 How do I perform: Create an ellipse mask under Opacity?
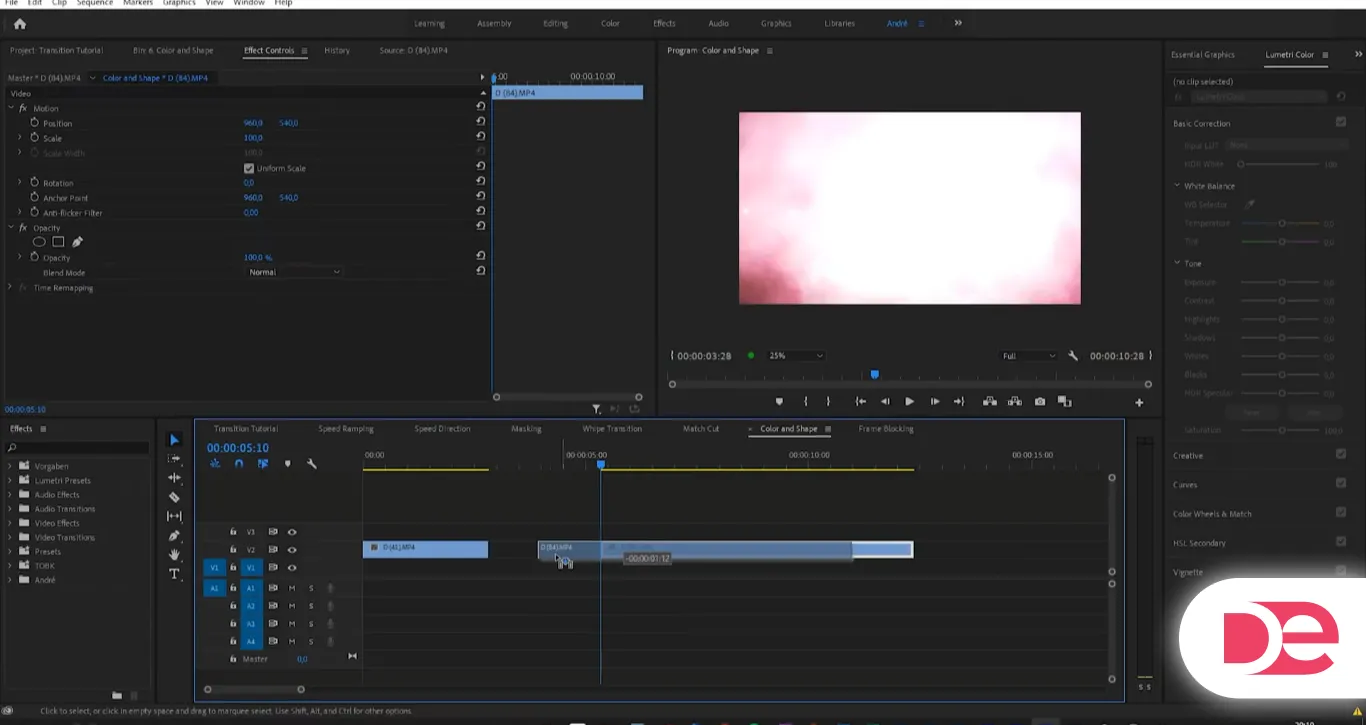[x=40, y=242]
